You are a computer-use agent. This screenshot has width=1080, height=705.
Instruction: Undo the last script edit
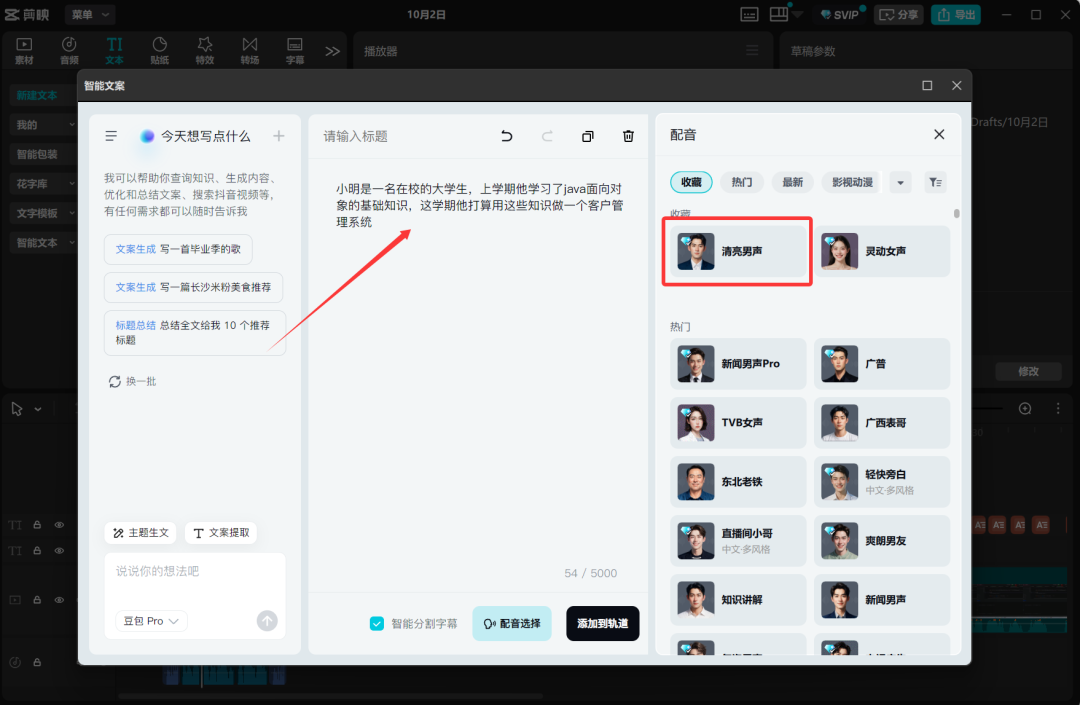[507, 135]
